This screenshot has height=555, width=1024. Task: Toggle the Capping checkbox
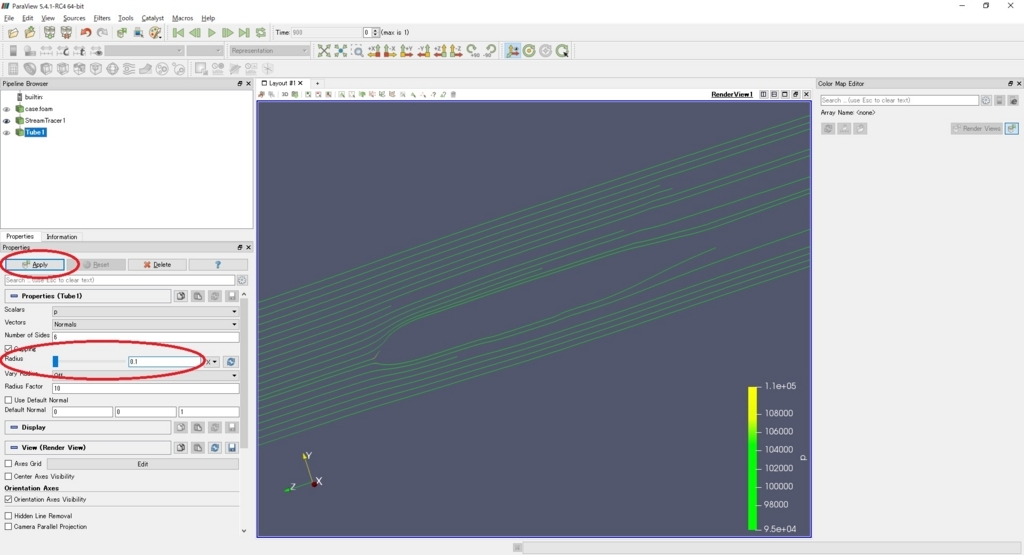coord(8,349)
